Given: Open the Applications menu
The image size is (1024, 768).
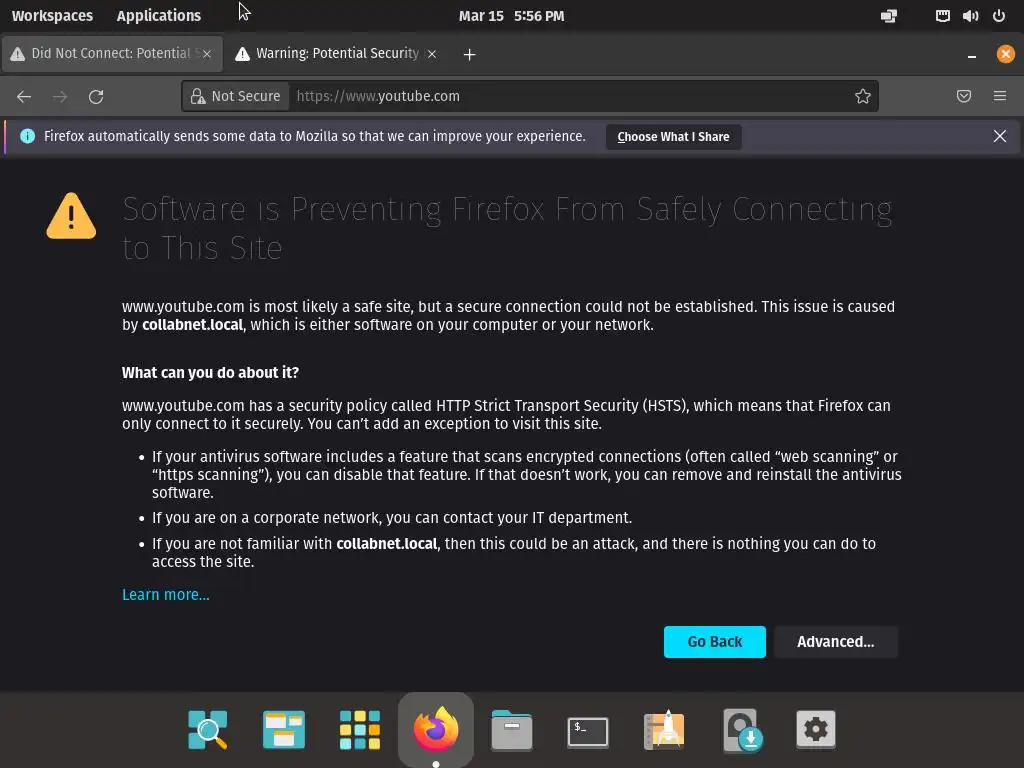Looking at the screenshot, I should coord(159,16).
